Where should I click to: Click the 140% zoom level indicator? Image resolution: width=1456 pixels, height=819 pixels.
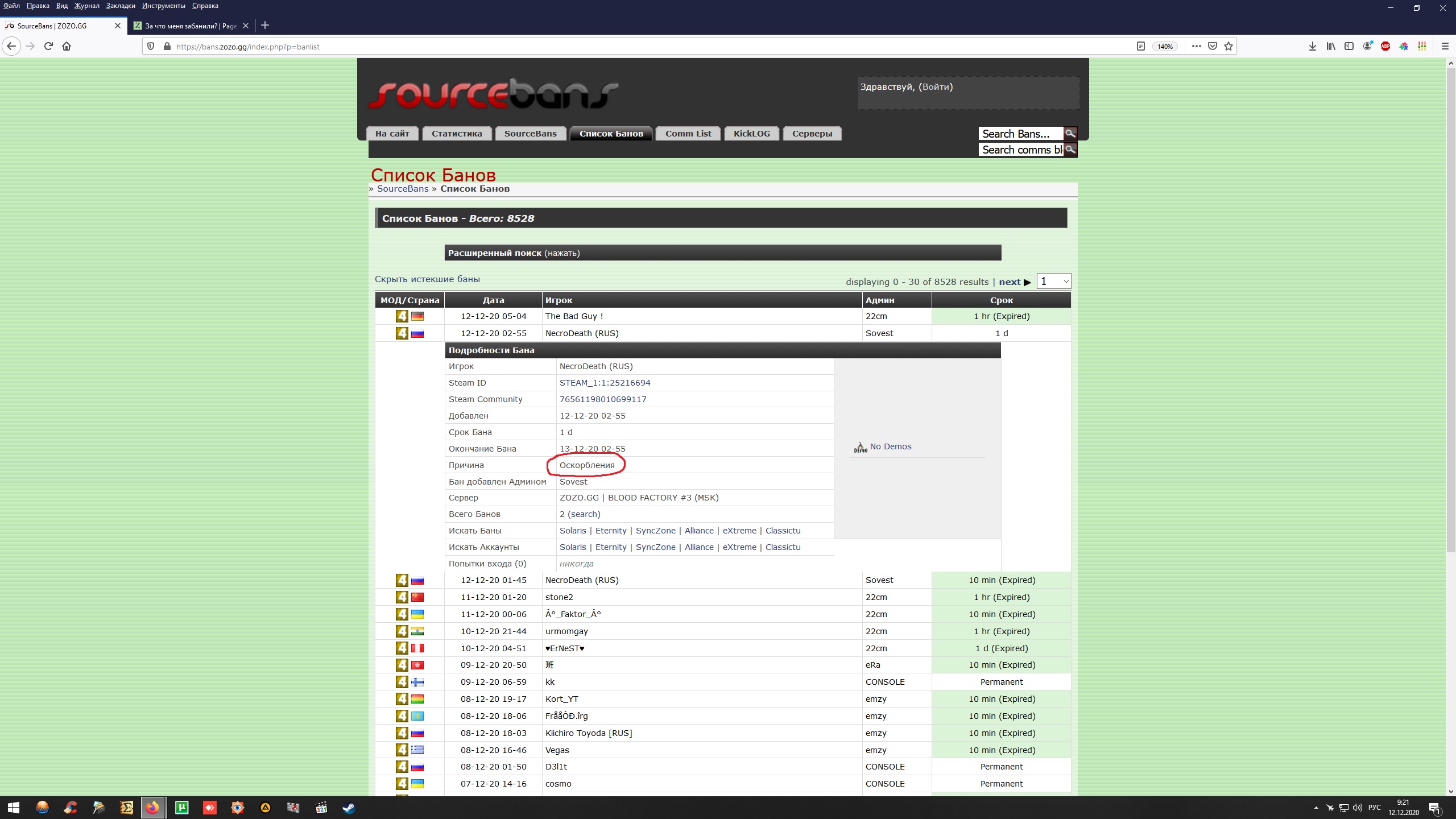(x=1165, y=47)
